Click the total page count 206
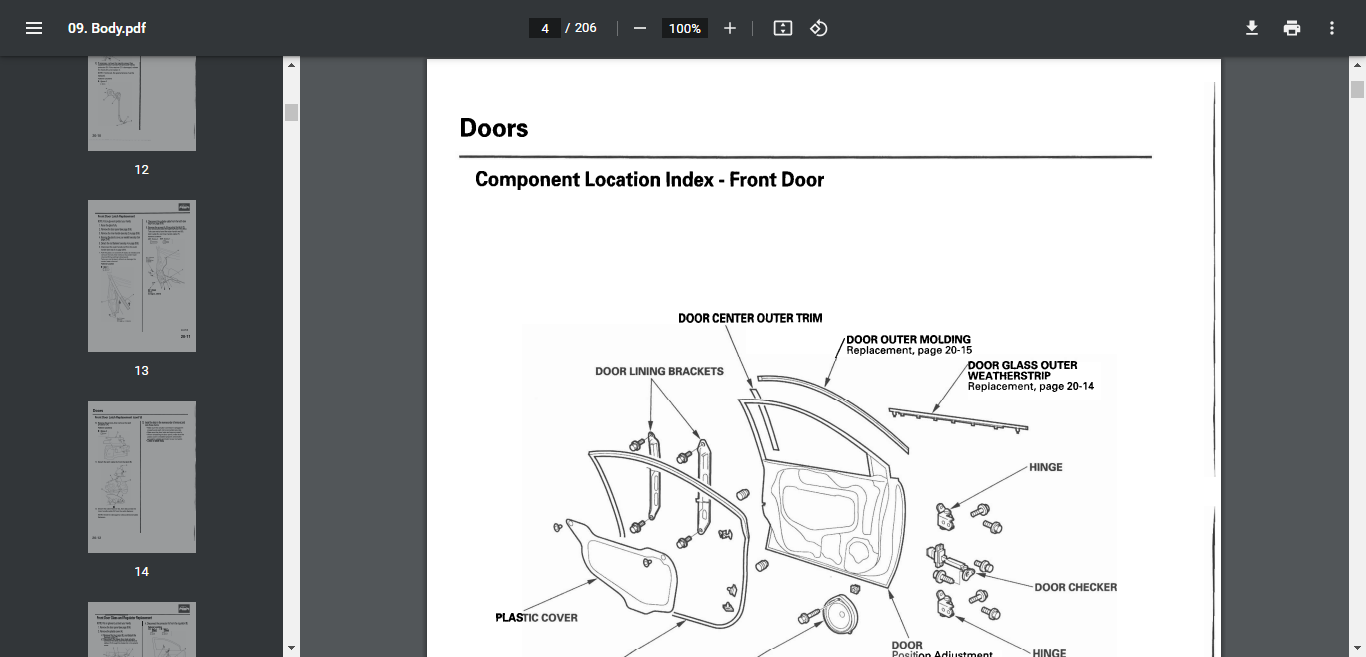1366x657 pixels. tap(586, 28)
